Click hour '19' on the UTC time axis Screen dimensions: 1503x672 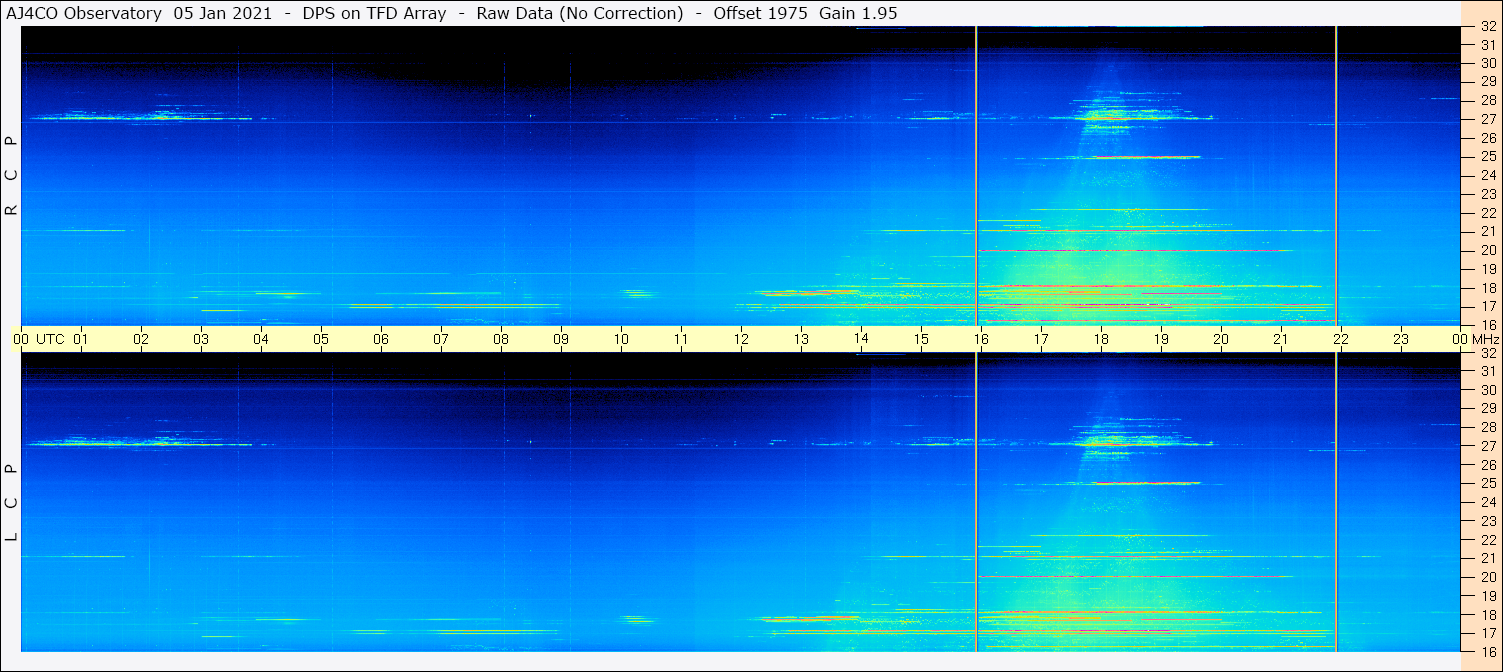[x=1161, y=339]
